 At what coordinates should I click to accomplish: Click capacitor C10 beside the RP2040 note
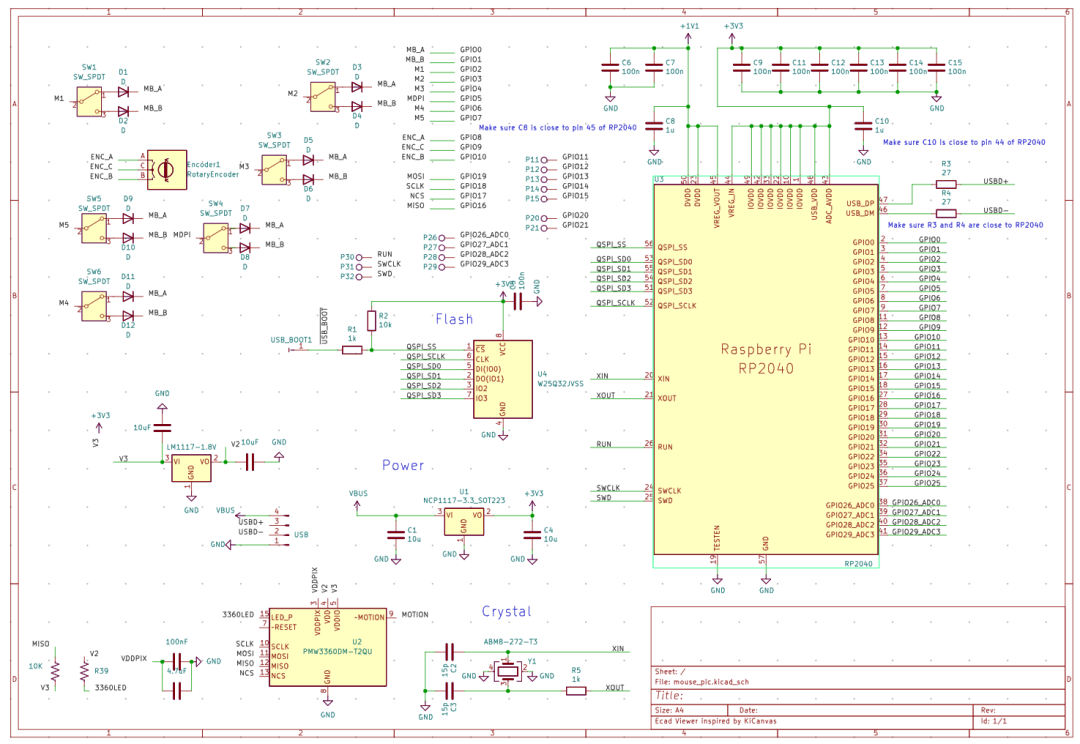(x=862, y=125)
